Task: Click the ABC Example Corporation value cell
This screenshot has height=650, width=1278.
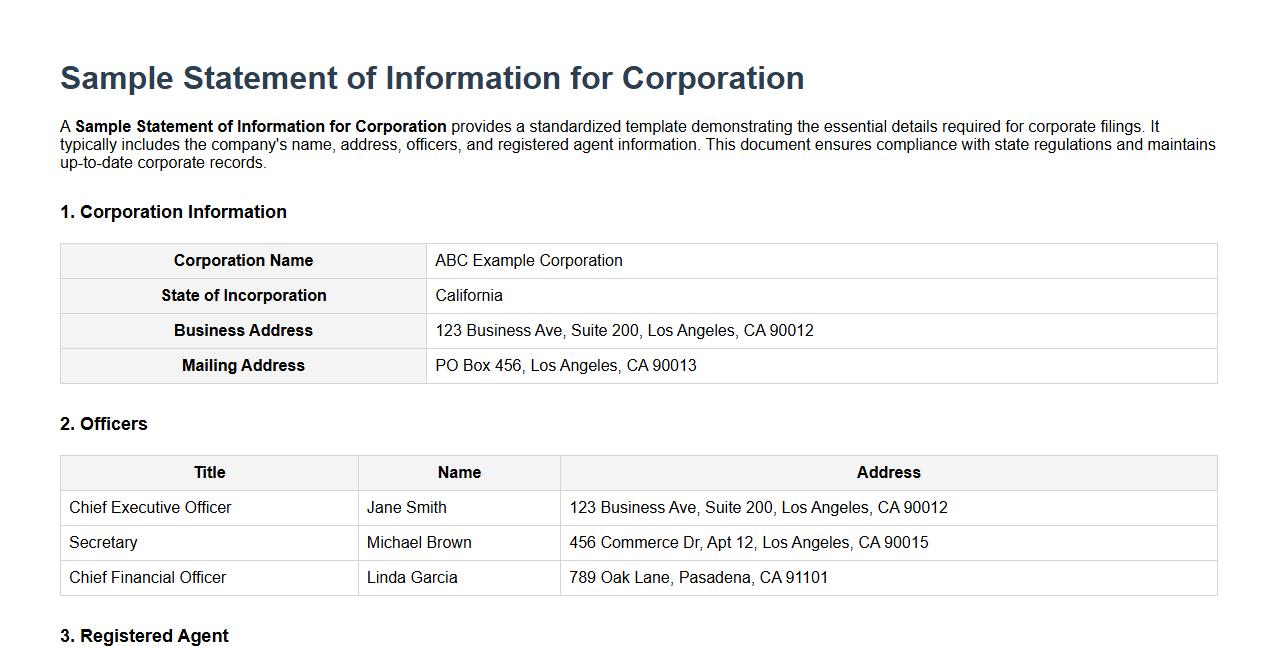Action: pyautogui.click(x=529, y=260)
